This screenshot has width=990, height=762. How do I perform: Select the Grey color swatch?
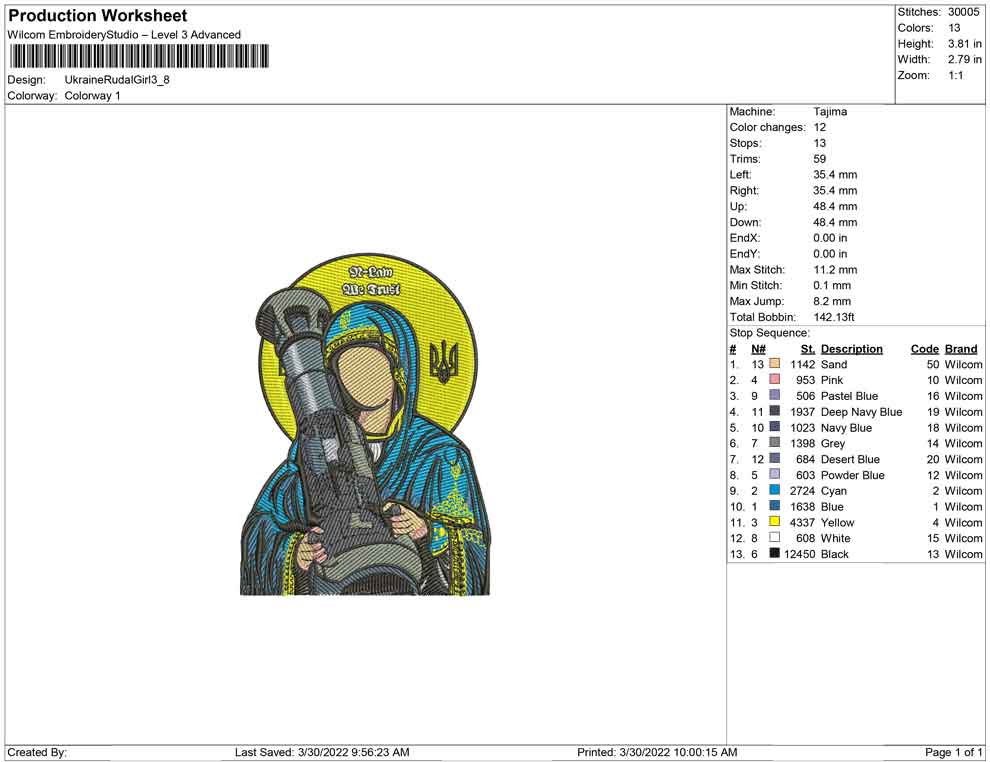click(775, 443)
